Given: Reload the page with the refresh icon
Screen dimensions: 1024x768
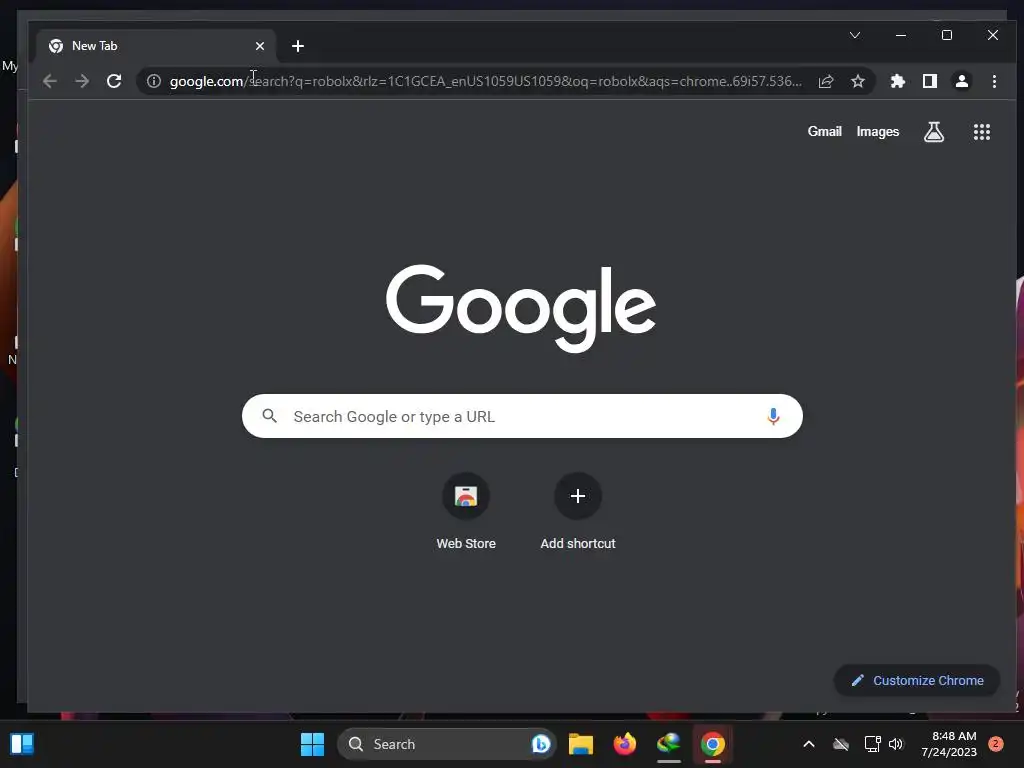Looking at the screenshot, I should (114, 81).
